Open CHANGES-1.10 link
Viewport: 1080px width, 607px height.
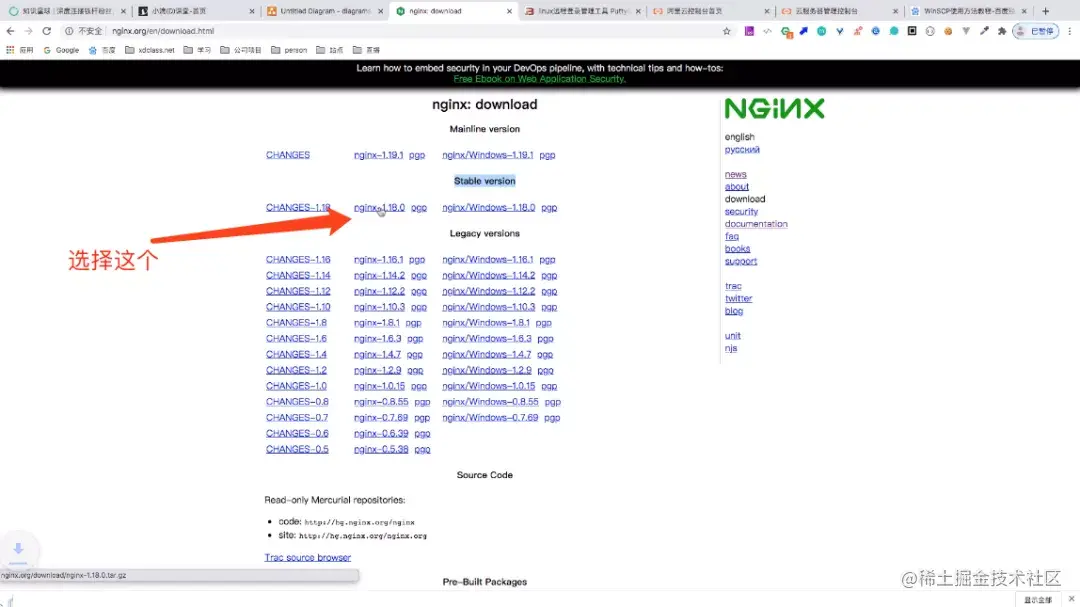(x=298, y=307)
